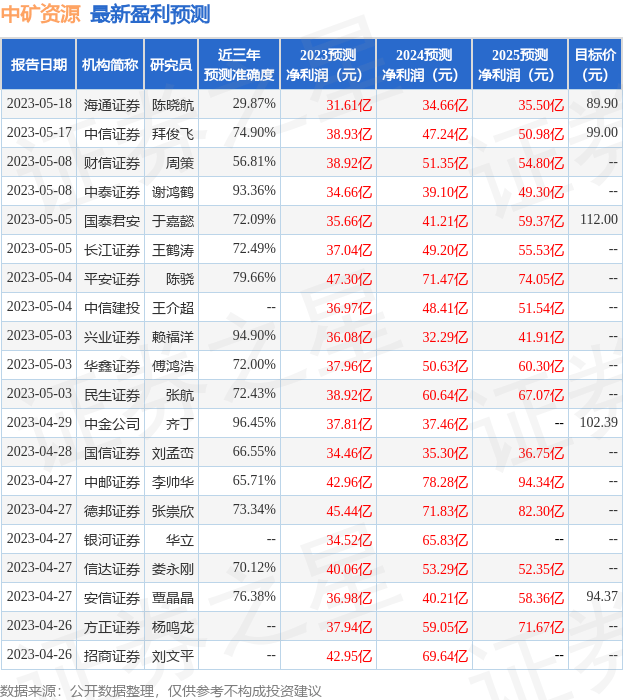Select the 国泰君安 institution cell

pyautogui.click(x=112, y=221)
